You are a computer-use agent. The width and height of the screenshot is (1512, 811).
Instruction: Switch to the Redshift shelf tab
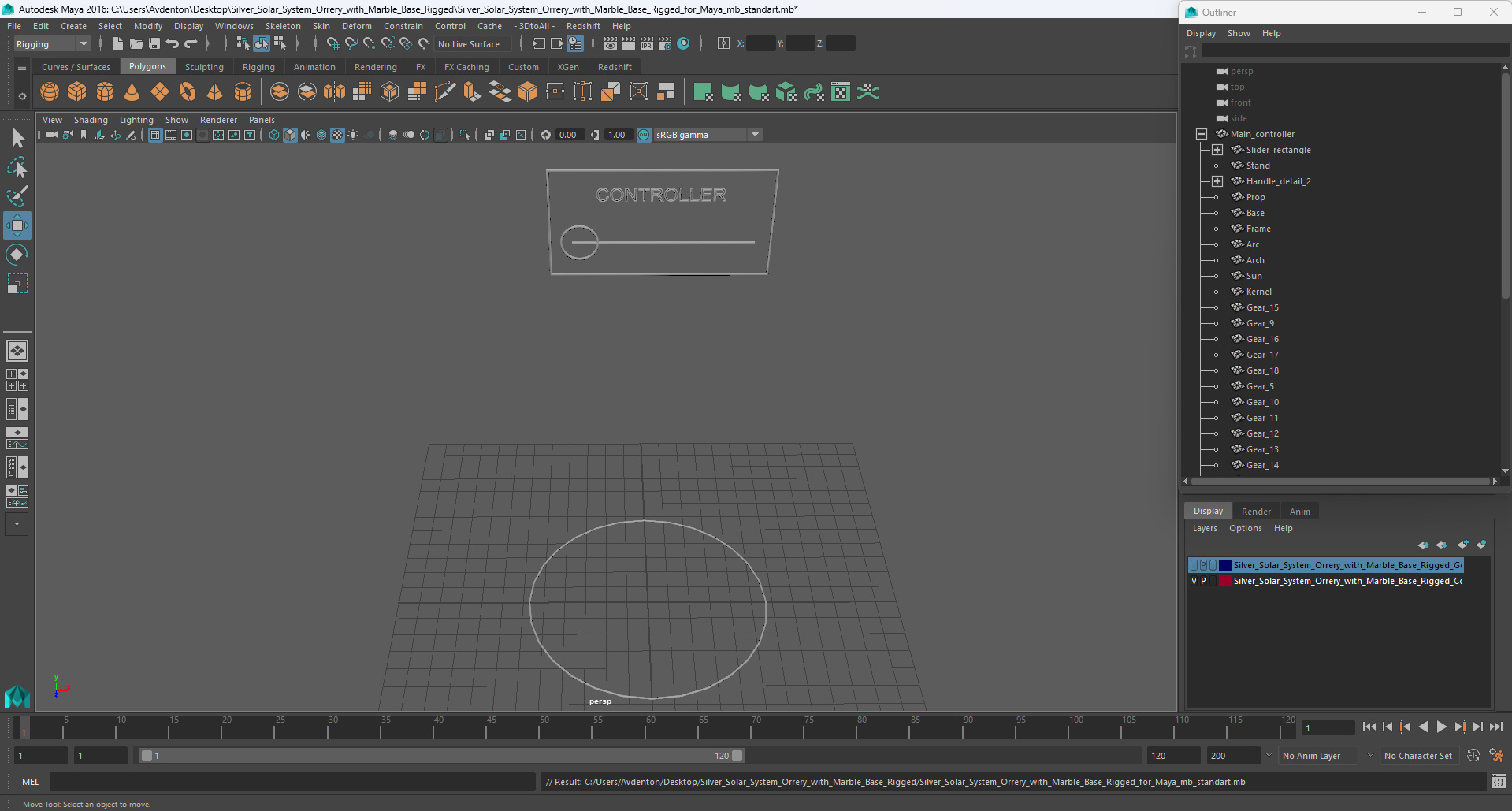[615, 67]
